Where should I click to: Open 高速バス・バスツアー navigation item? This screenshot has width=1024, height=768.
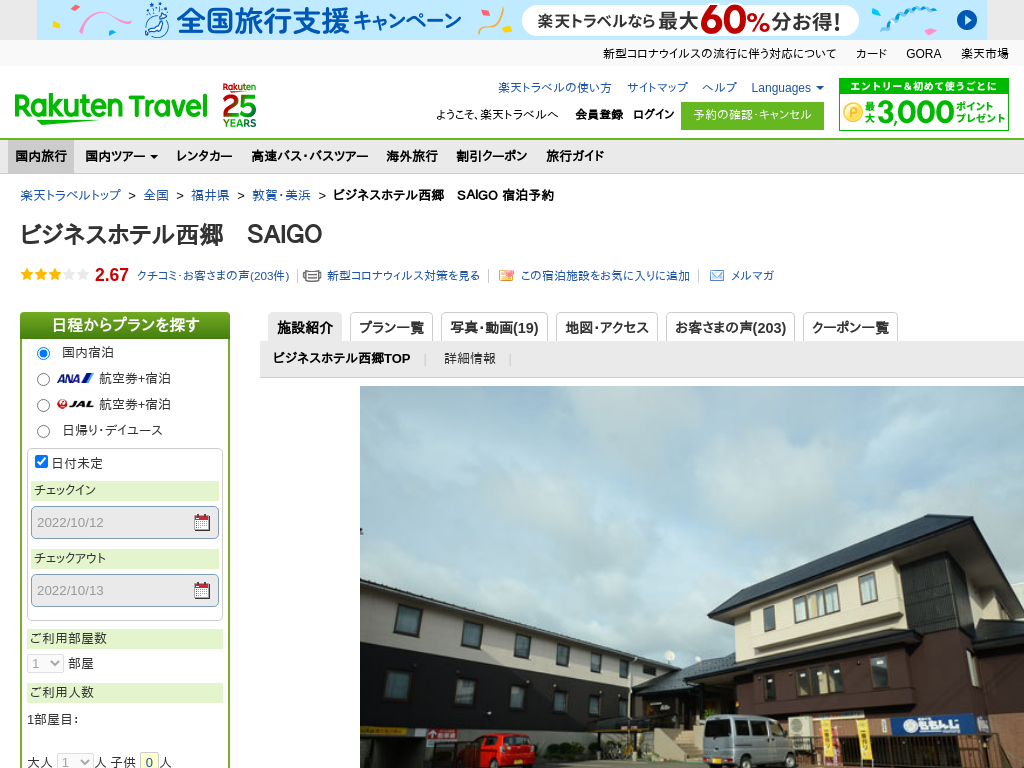[310, 156]
